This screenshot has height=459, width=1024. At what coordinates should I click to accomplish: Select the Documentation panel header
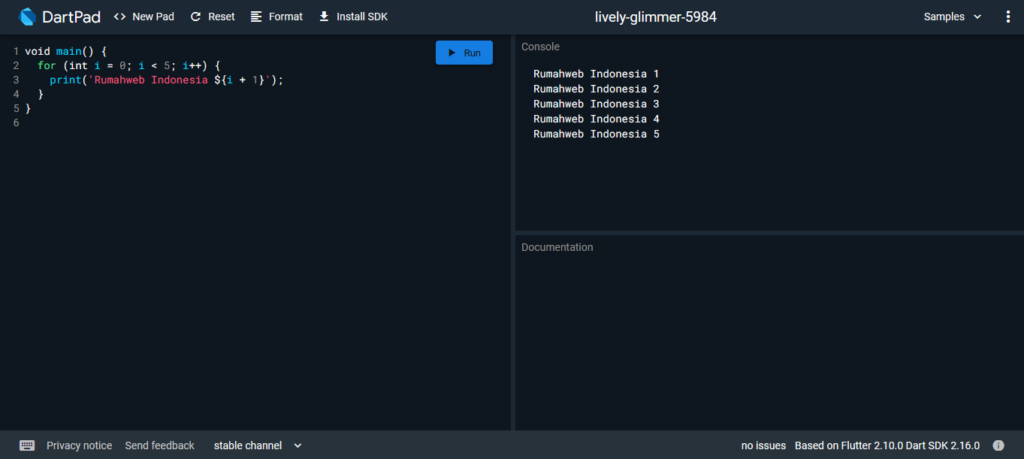[557, 247]
